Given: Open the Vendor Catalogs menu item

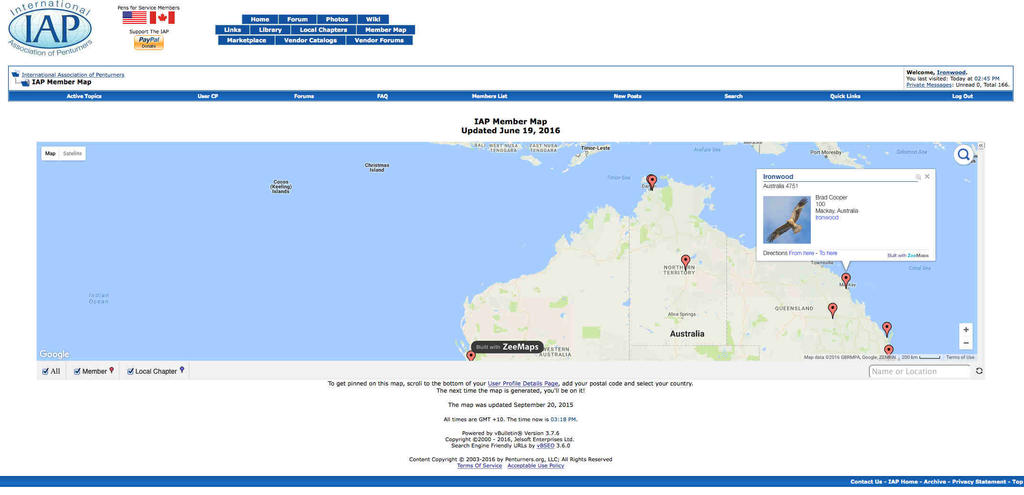Looking at the screenshot, I should point(310,40).
